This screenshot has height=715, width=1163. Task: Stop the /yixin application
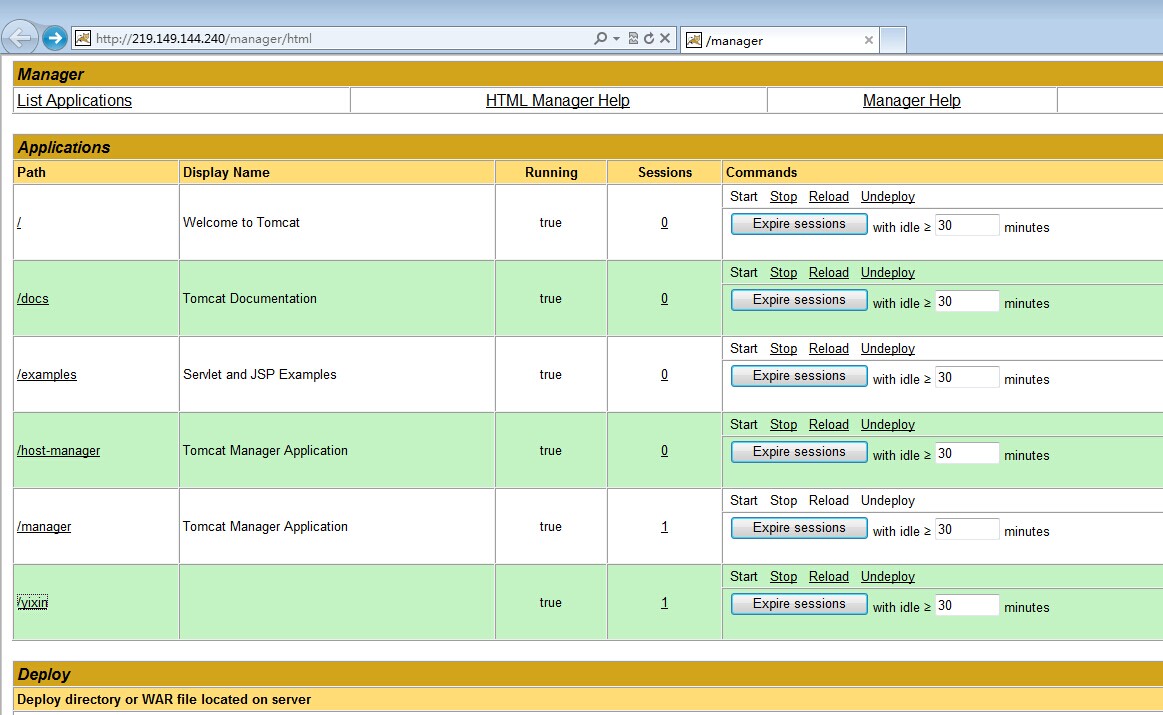click(783, 576)
